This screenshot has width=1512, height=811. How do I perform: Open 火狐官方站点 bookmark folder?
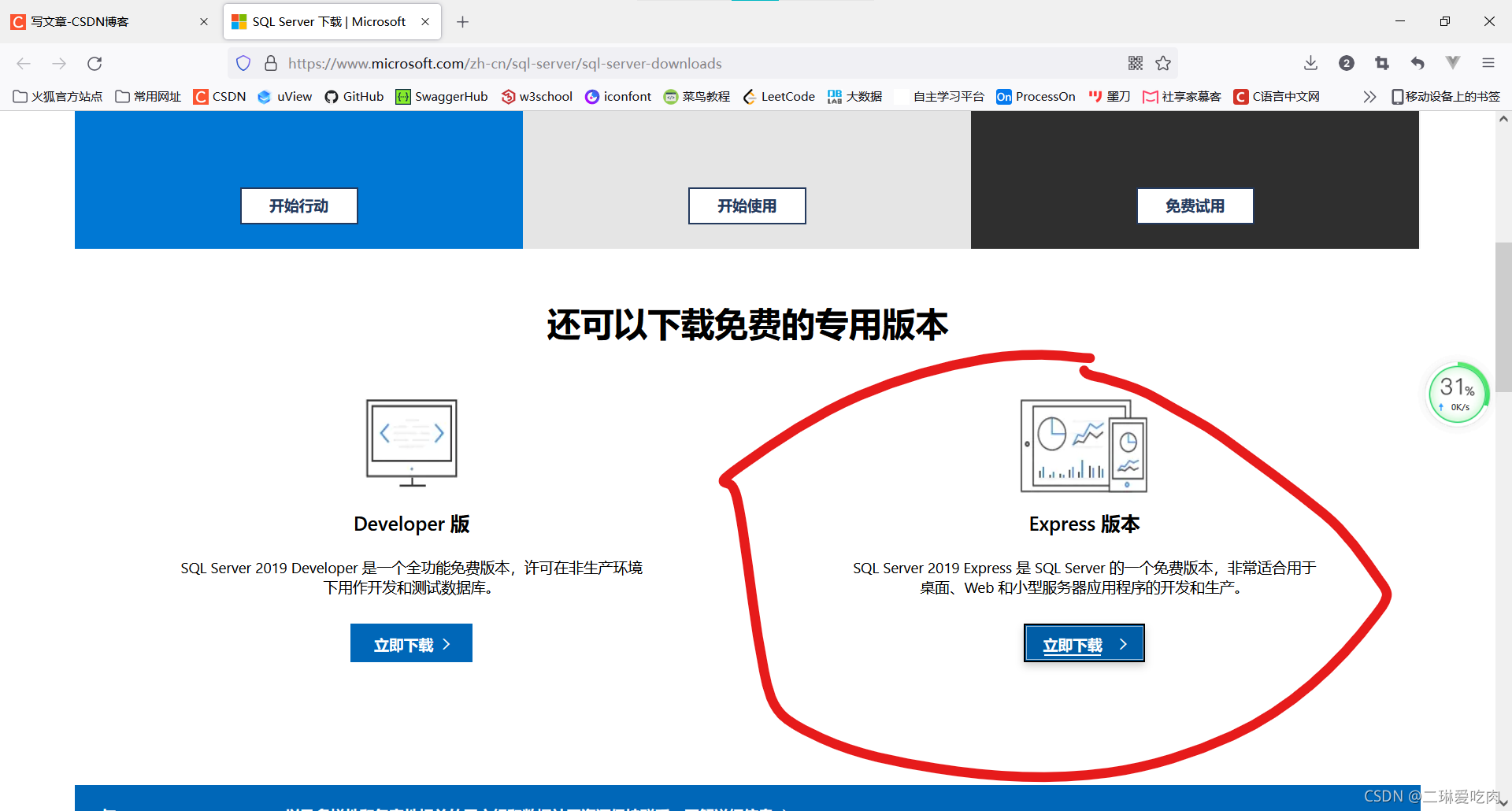[58, 97]
